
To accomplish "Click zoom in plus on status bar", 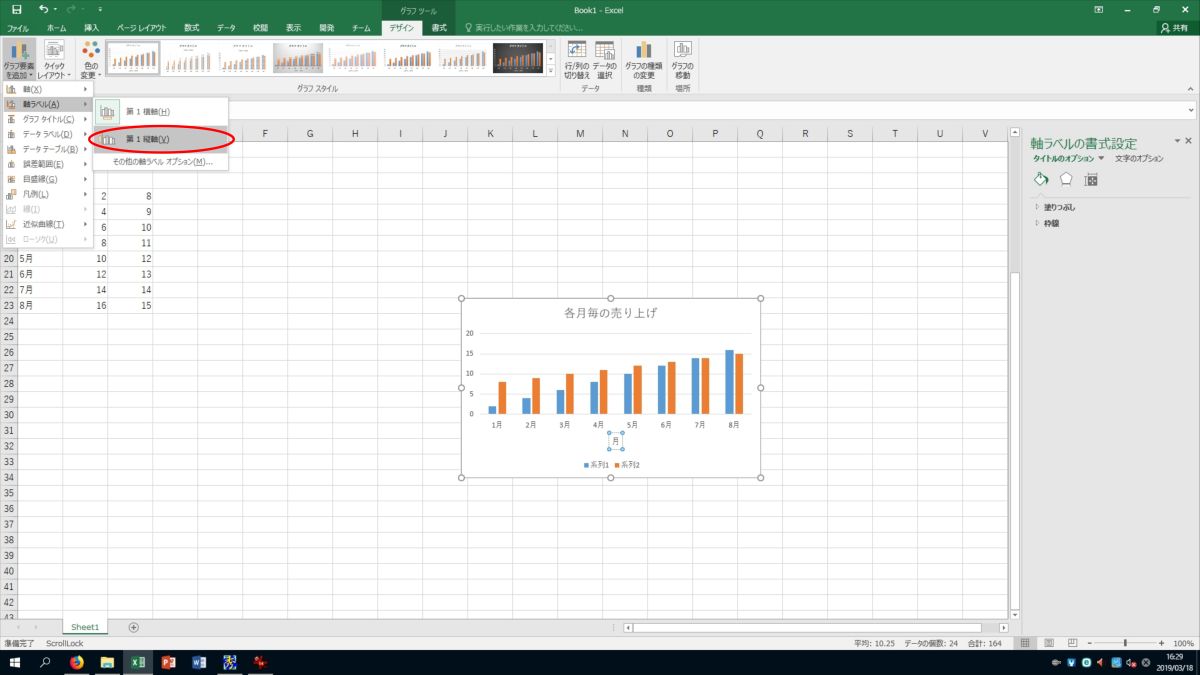I will click(x=1163, y=643).
